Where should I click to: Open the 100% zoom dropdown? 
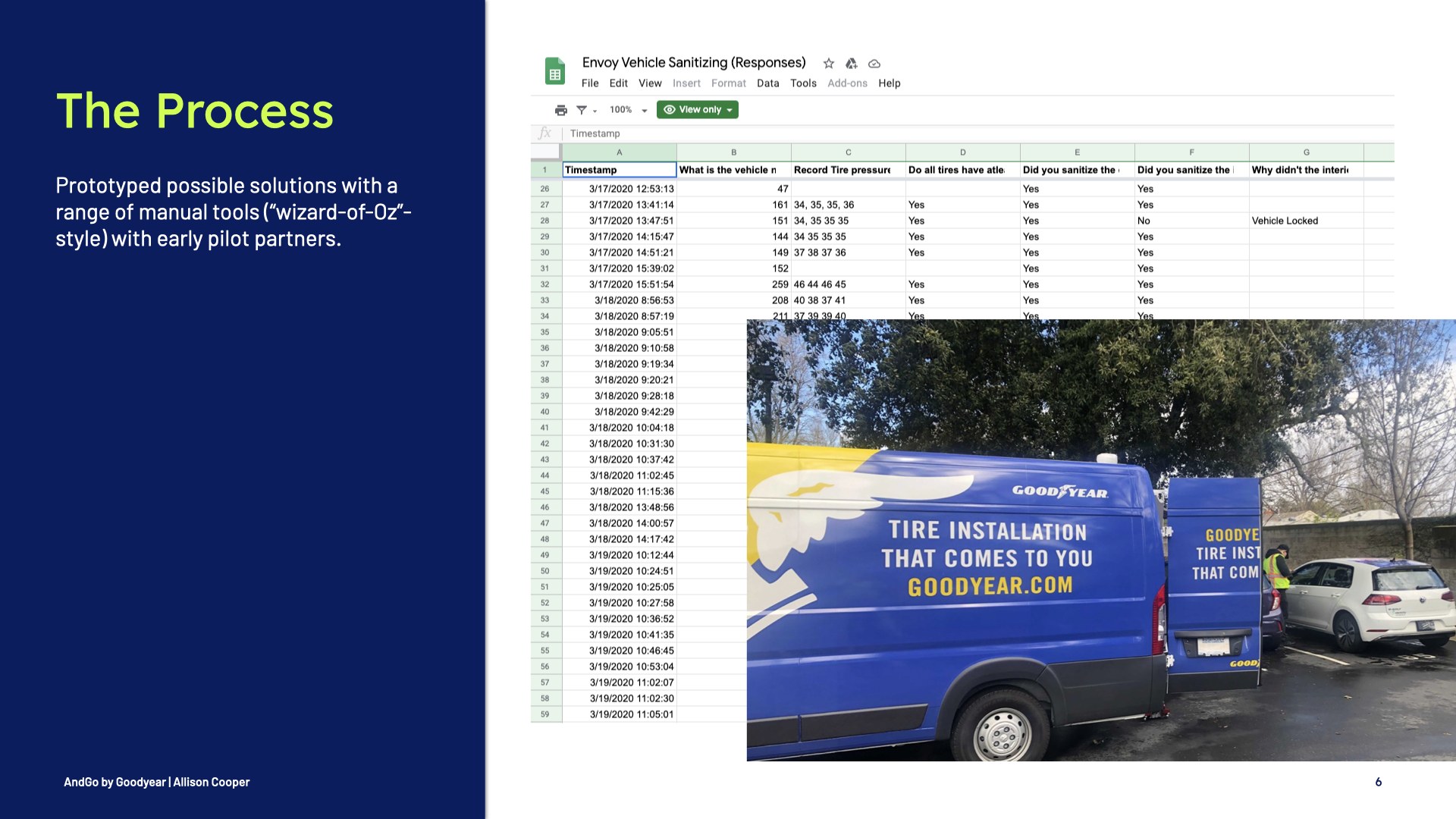coord(629,110)
